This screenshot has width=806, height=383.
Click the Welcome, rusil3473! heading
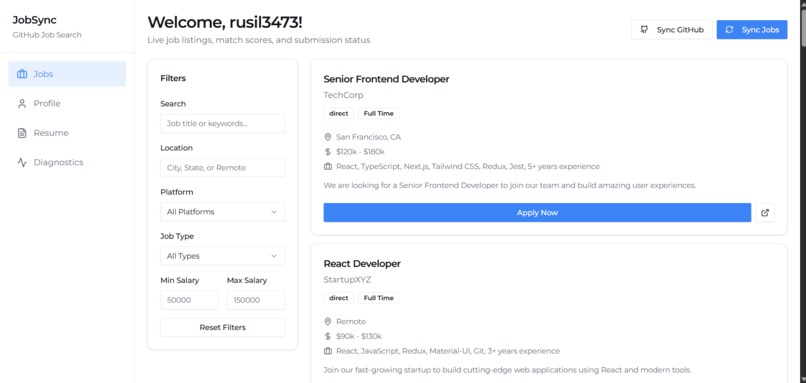point(225,22)
